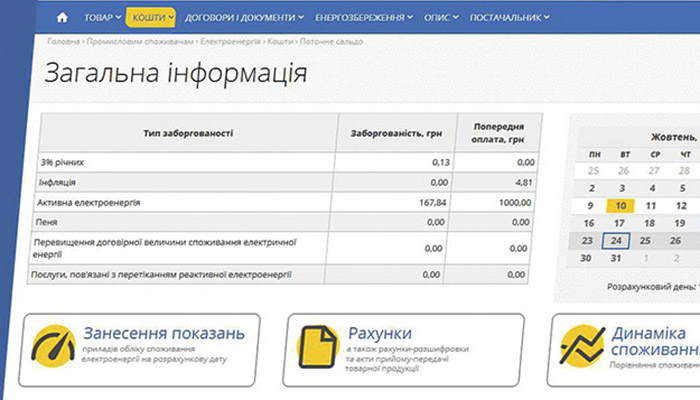Click the consumption dynamics chart icon
The image size is (700, 400).
583,347
